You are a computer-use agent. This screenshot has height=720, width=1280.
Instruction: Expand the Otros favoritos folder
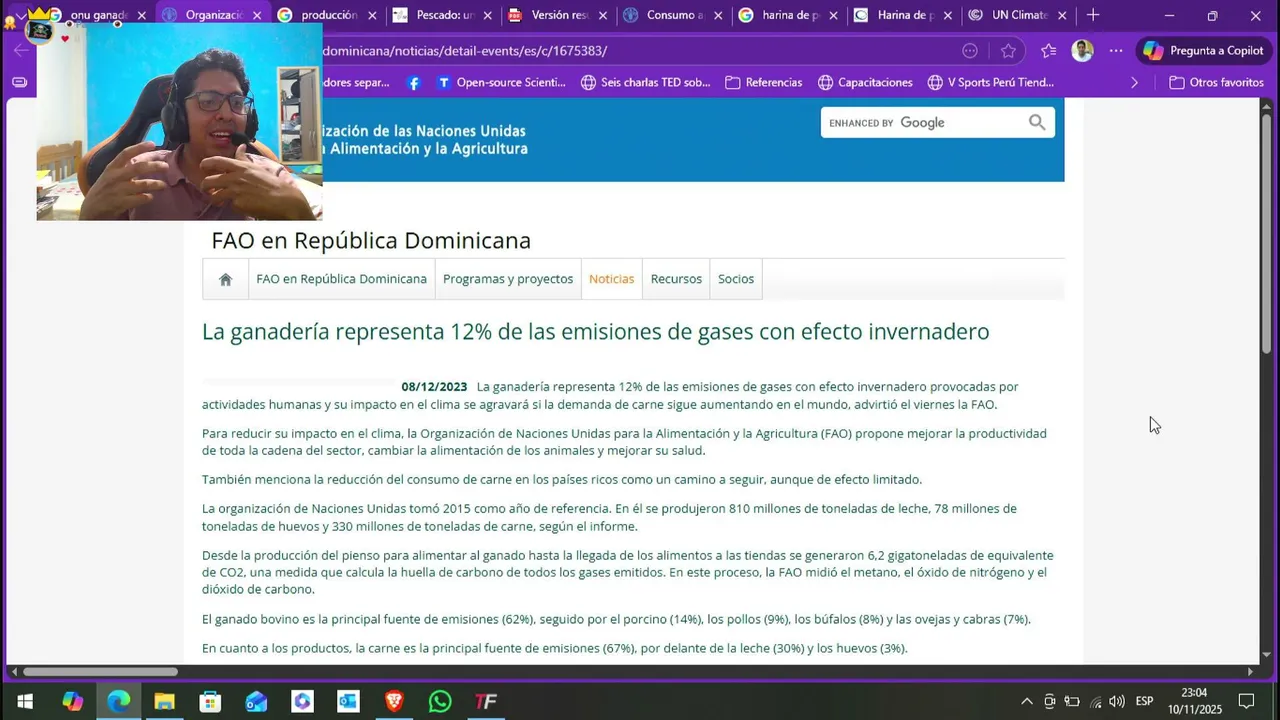tap(1216, 83)
